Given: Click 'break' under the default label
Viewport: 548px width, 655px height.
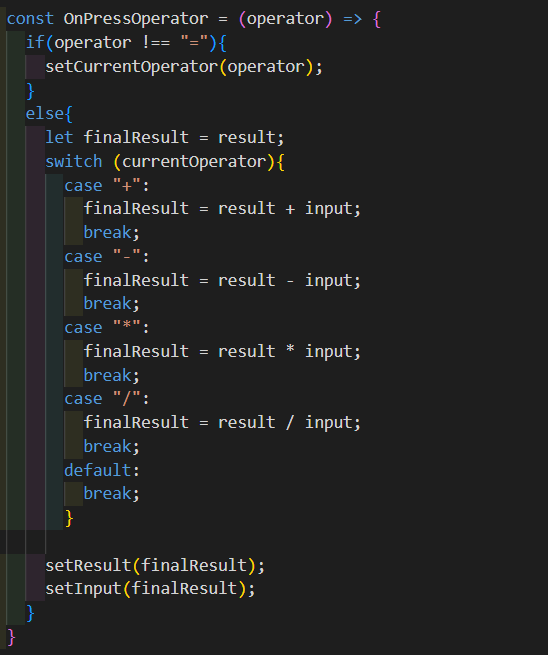Looking at the screenshot, I should coord(107,493).
